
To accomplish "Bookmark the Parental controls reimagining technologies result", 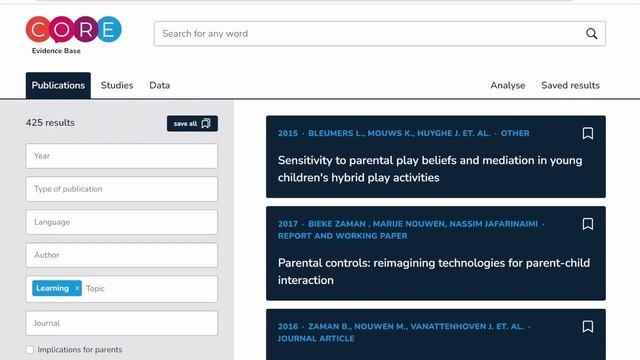I will coord(588,224).
